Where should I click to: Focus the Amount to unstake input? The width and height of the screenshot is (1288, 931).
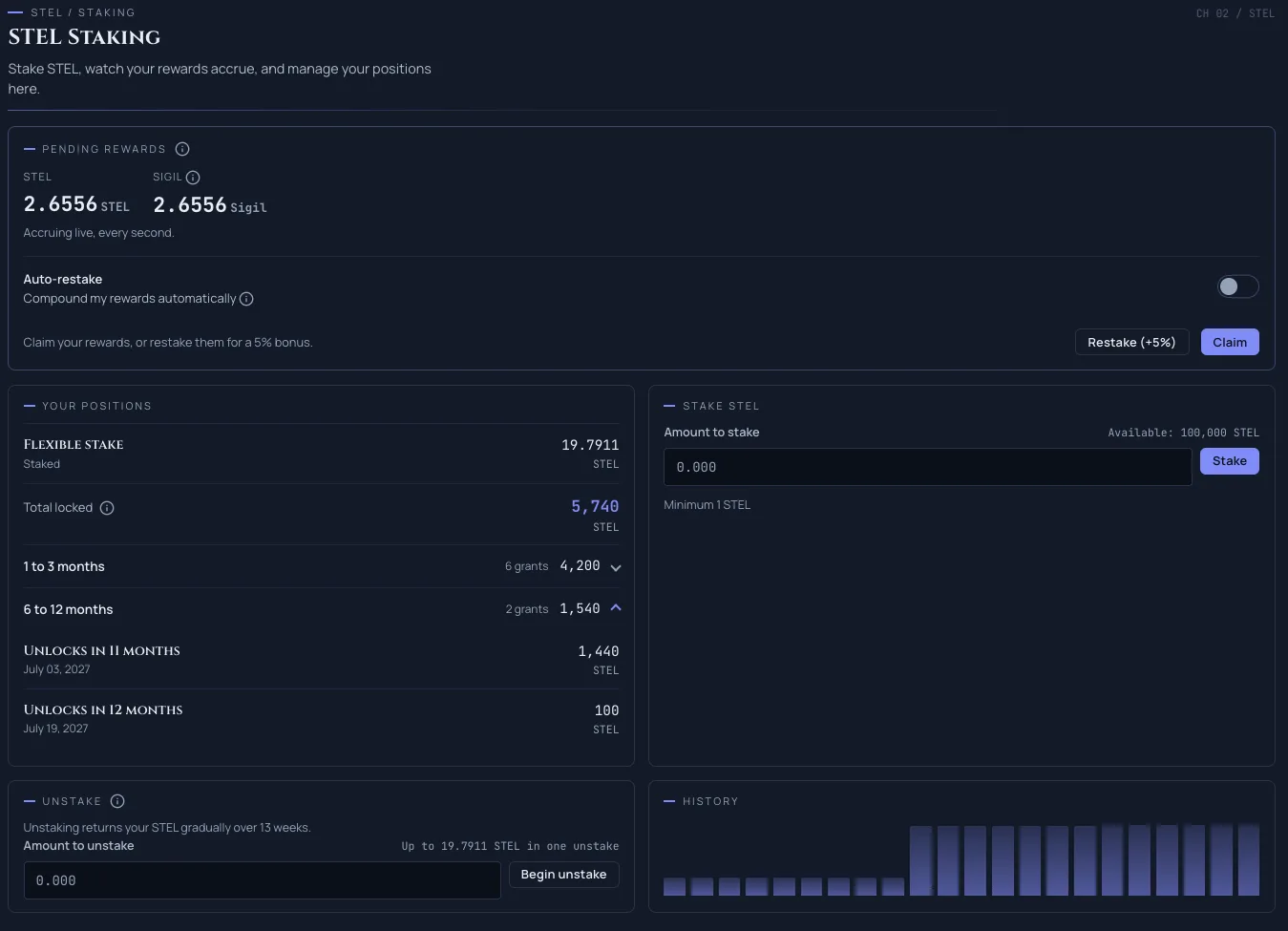(262, 880)
